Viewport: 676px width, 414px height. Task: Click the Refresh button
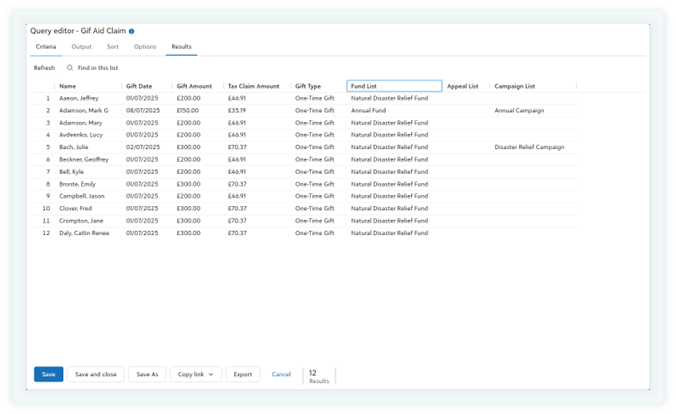(44, 68)
